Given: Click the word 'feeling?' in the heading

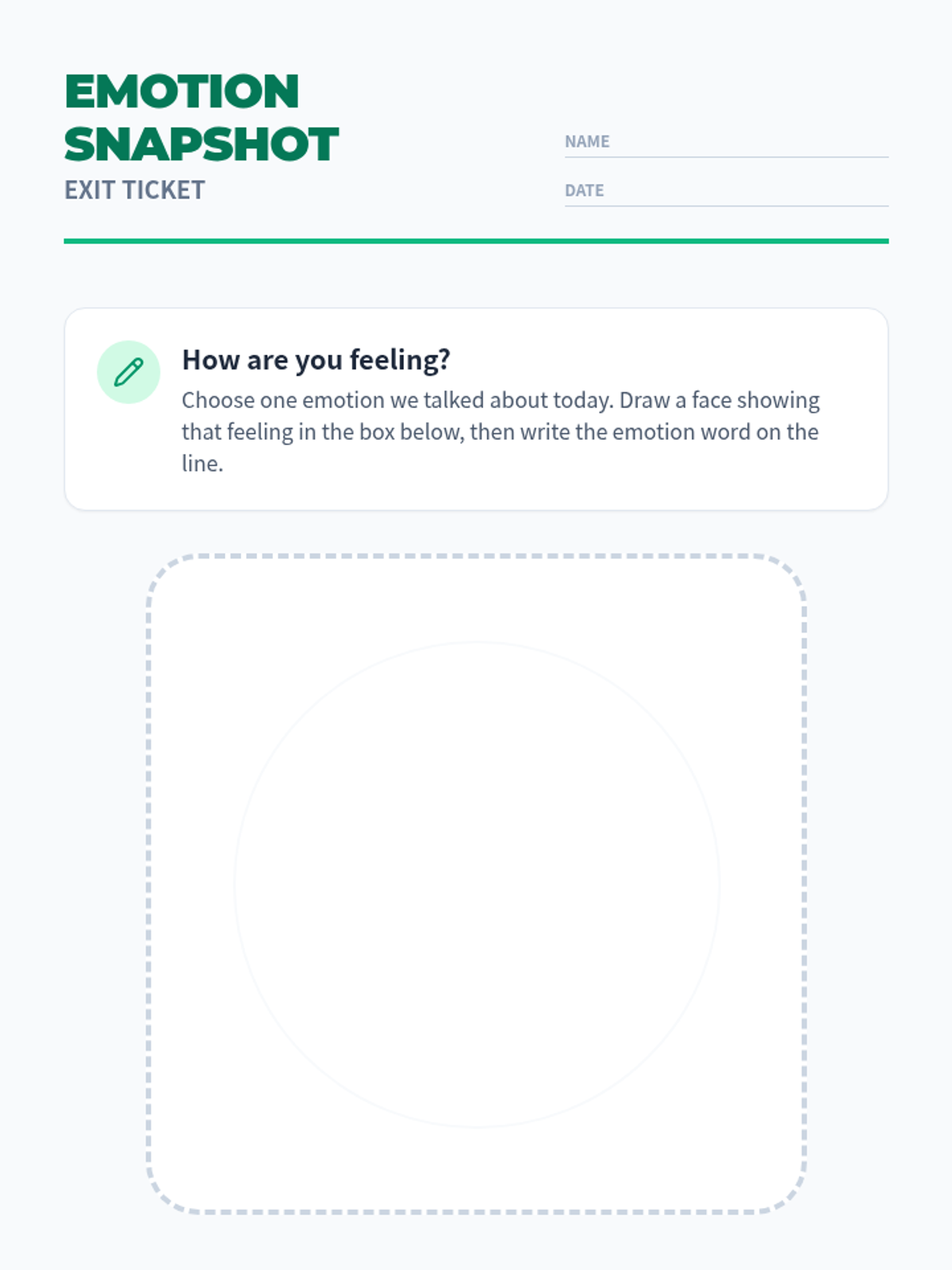Looking at the screenshot, I should point(400,360).
